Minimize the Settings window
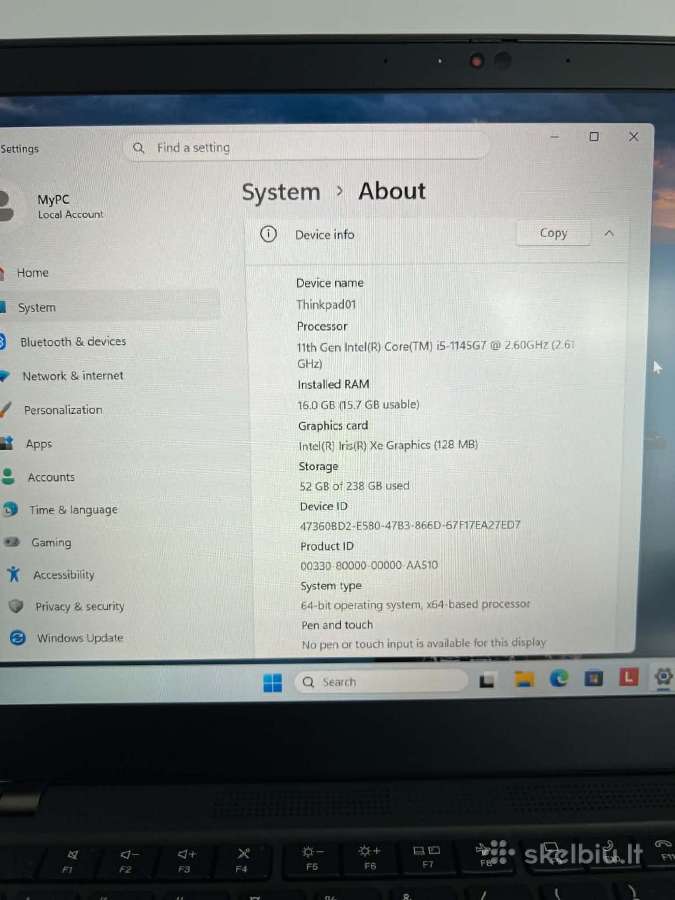 (x=554, y=137)
